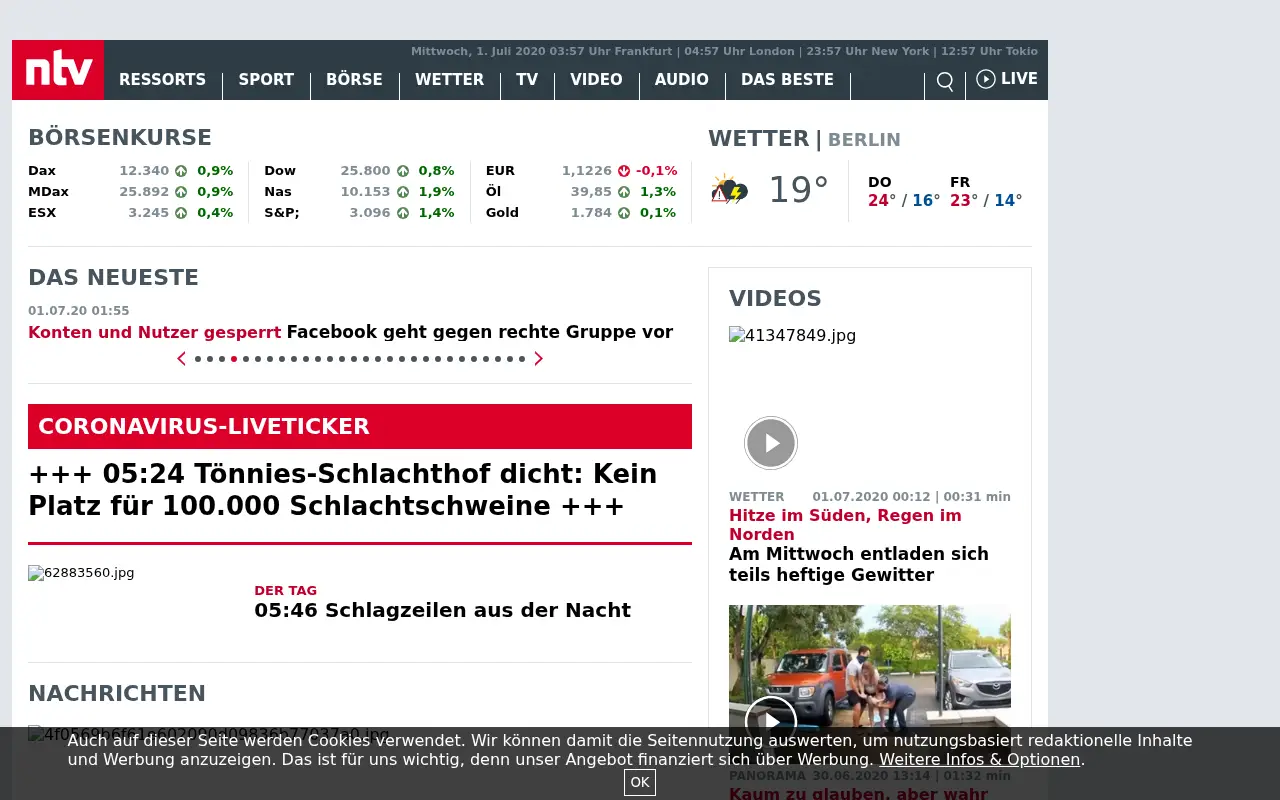Select WETTER in the navigation bar

pos(449,80)
